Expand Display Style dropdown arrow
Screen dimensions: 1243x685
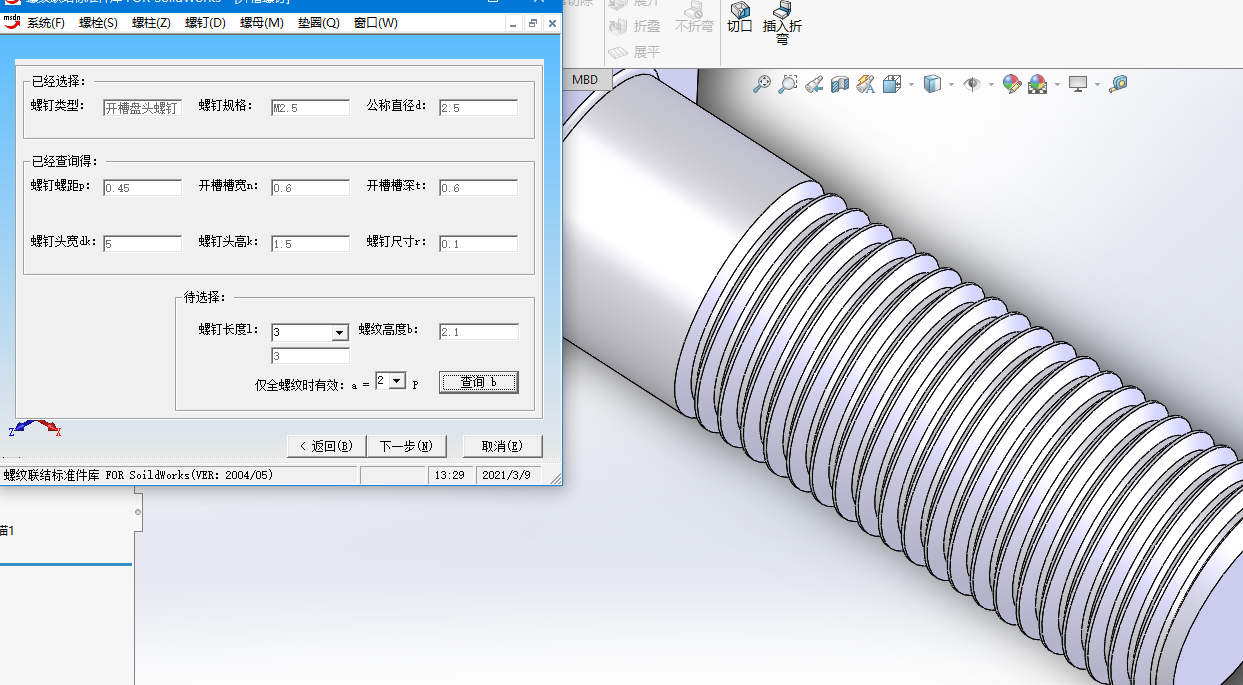[x=950, y=84]
